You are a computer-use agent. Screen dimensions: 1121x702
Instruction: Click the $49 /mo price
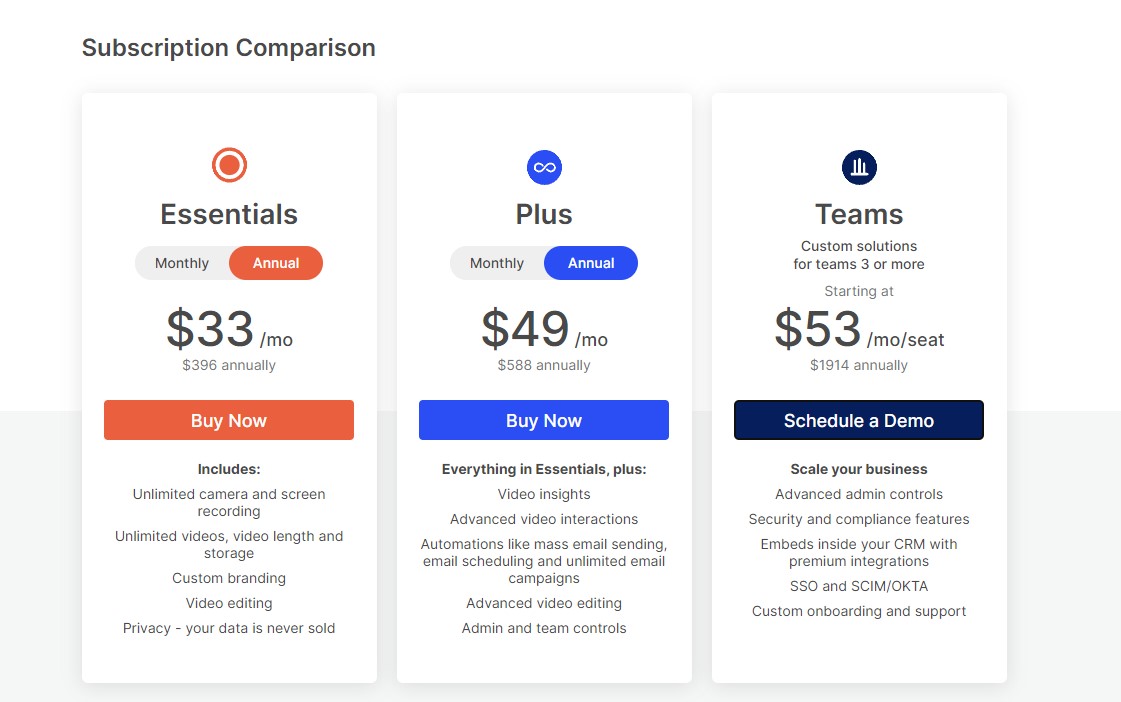[544, 330]
